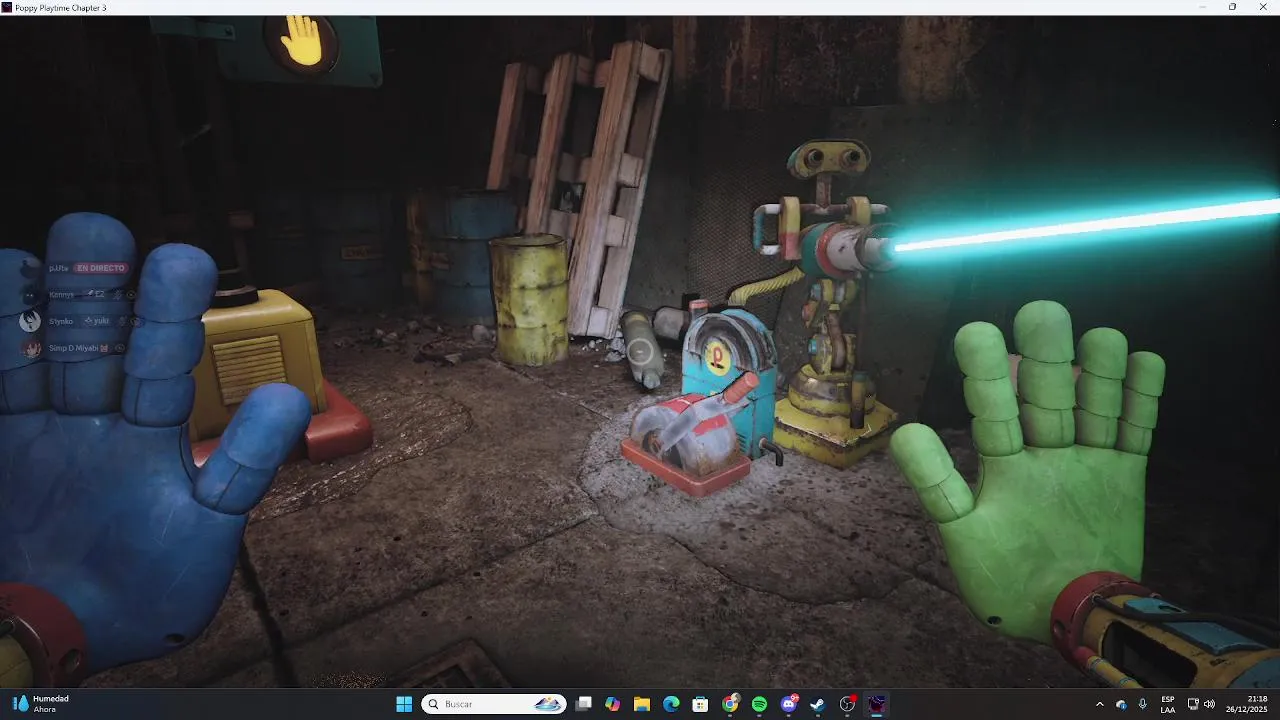Toggle the eye icon beside Simp D Miyabi
Viewport: 1280px width, 720px height.
pyautogui.click(x=120, y=348)
